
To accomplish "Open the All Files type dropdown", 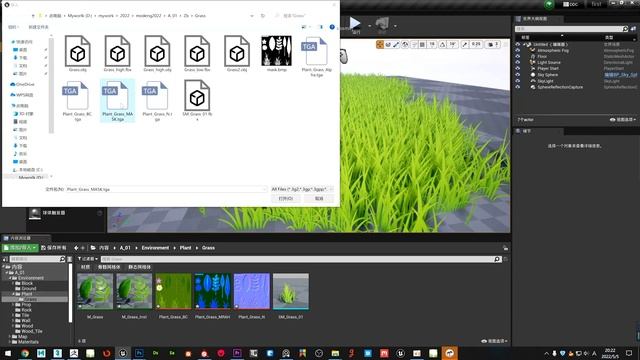I will [302, 189].
